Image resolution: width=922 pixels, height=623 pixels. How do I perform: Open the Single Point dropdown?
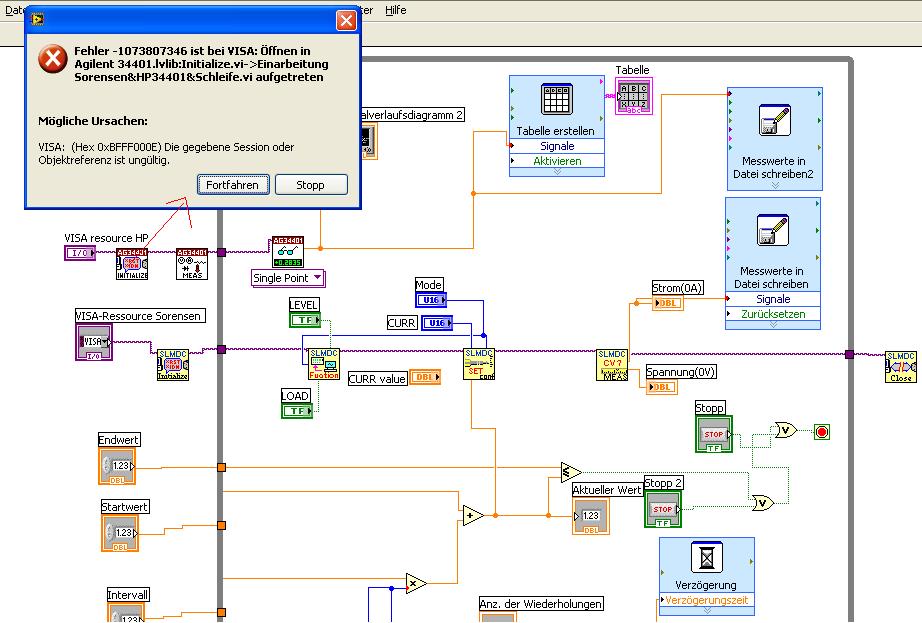(288, 278)
